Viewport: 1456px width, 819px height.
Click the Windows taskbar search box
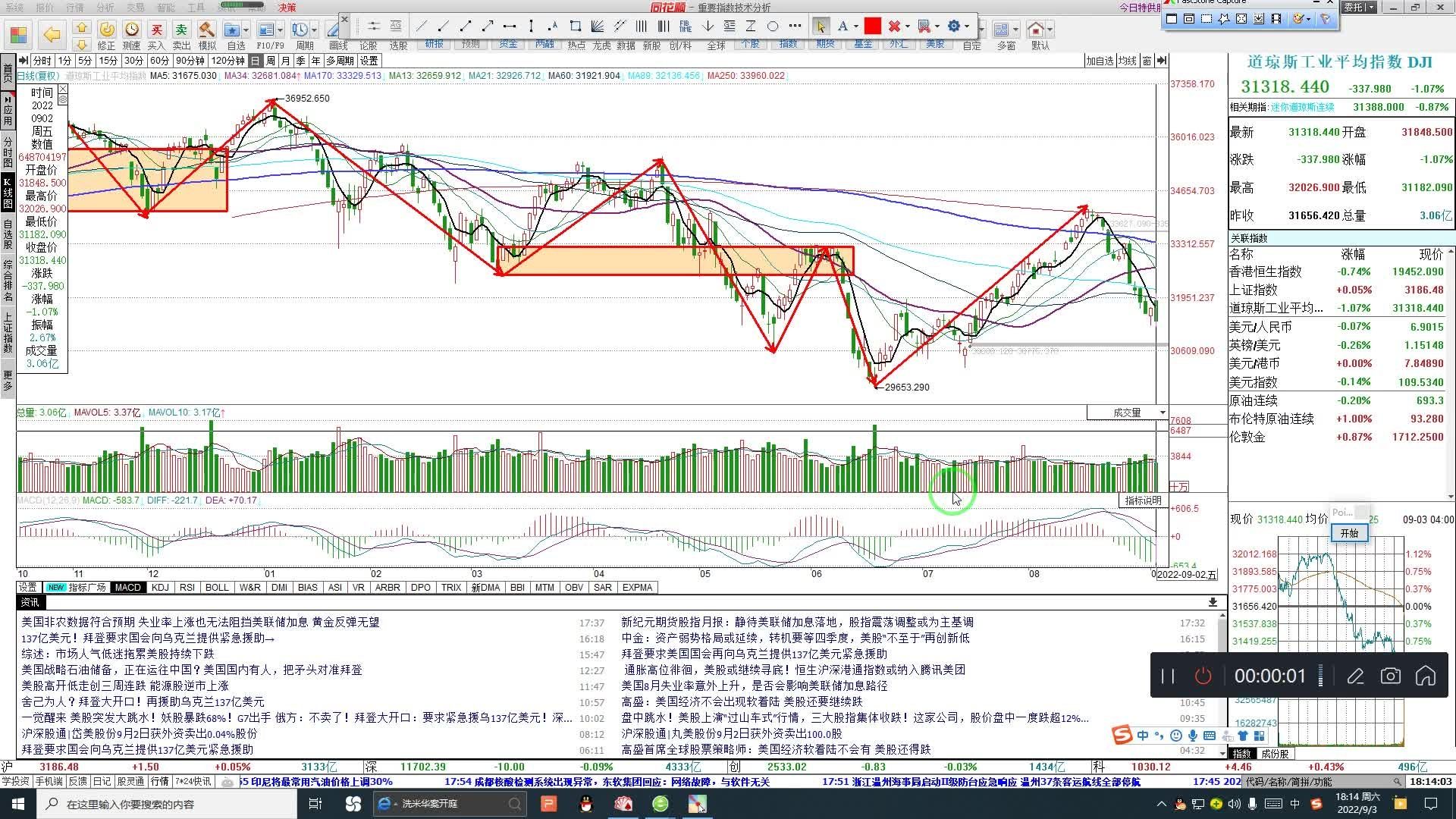click(x=167, y=804)
